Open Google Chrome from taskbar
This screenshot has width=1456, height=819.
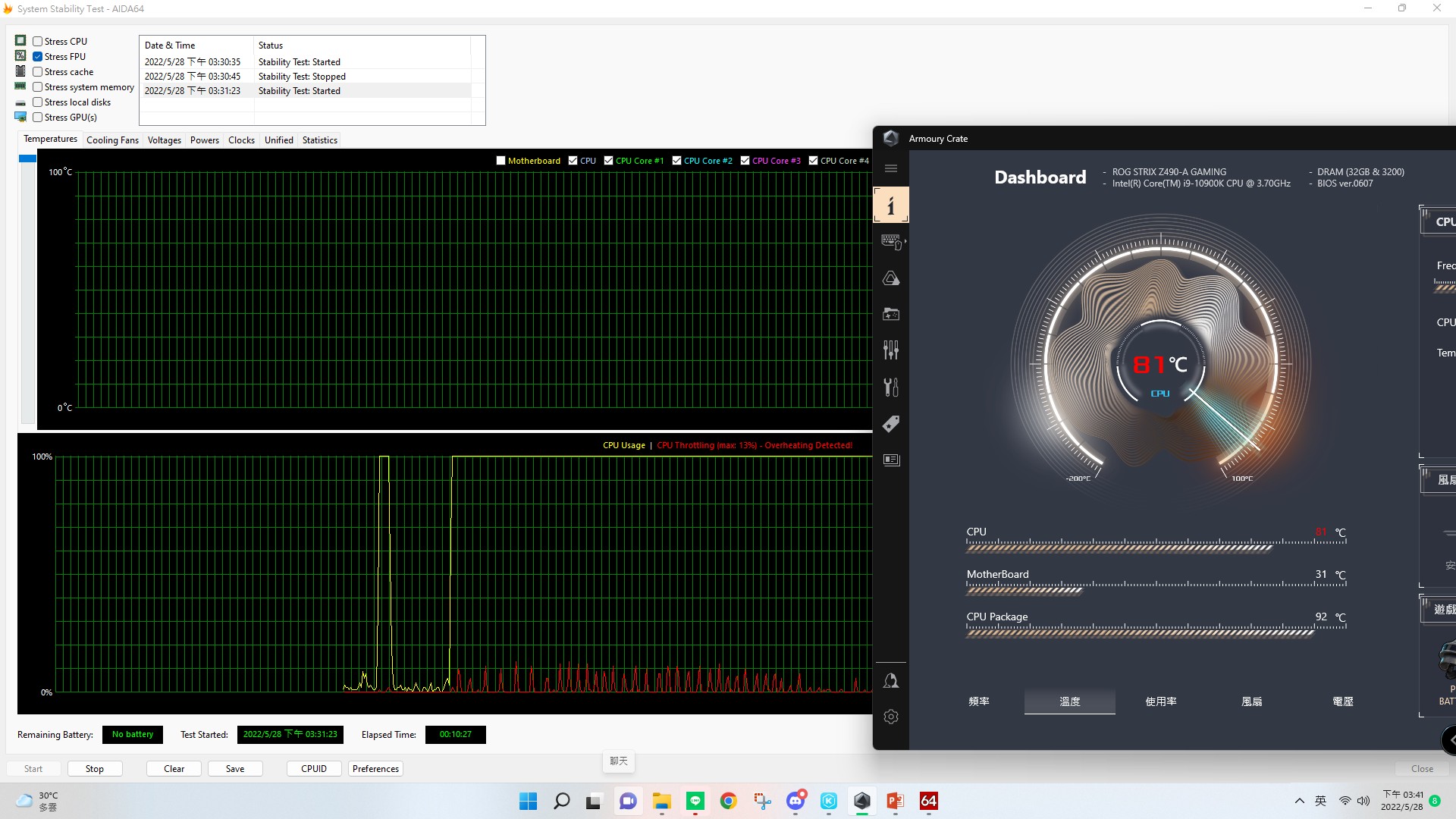coord(728,801)
